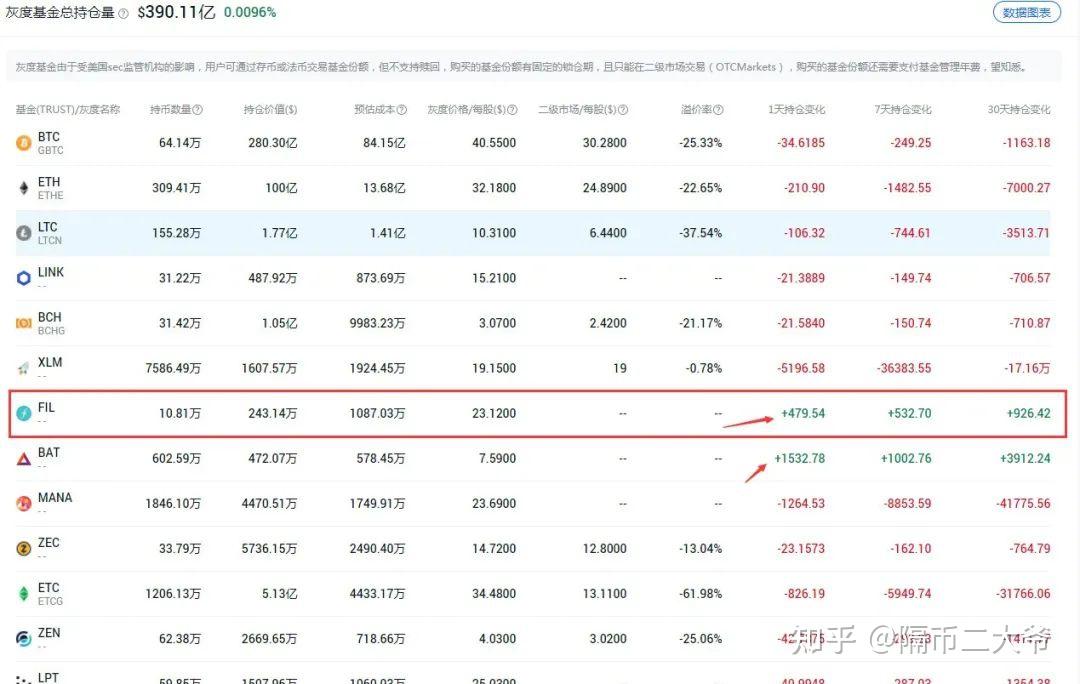Viewport: 1080px width, 684px height.
Task: Click the BTC/GBTC coin logo icon
Action: tap(24, 143)
